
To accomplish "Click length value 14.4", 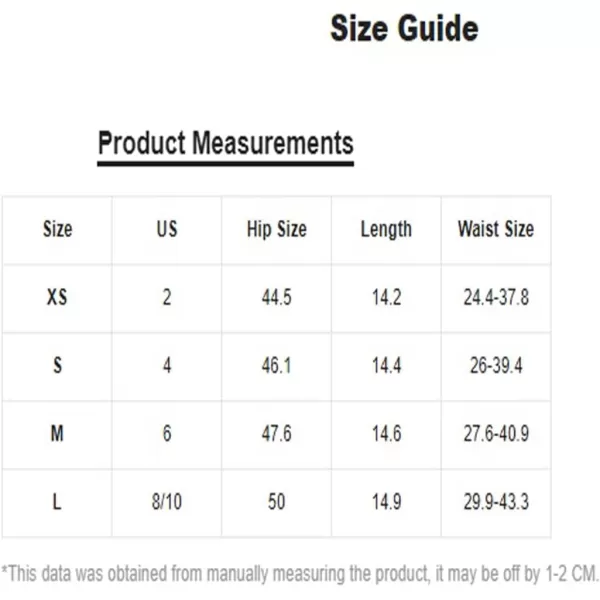I will click(x=386, y=365).
